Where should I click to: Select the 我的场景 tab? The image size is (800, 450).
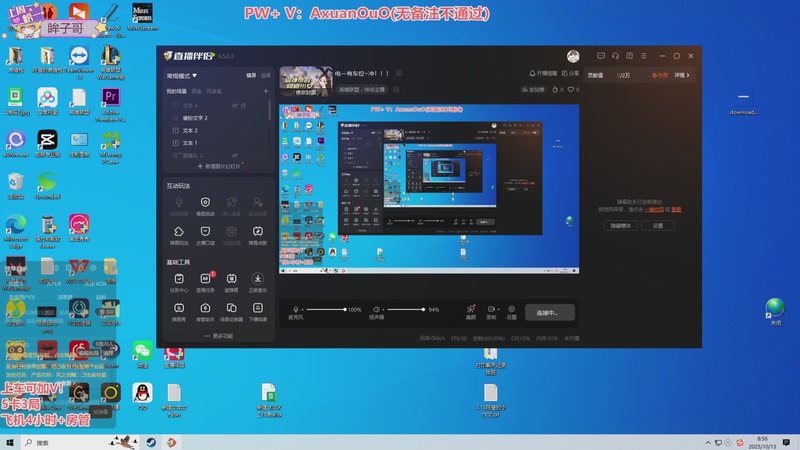[177, 91]
